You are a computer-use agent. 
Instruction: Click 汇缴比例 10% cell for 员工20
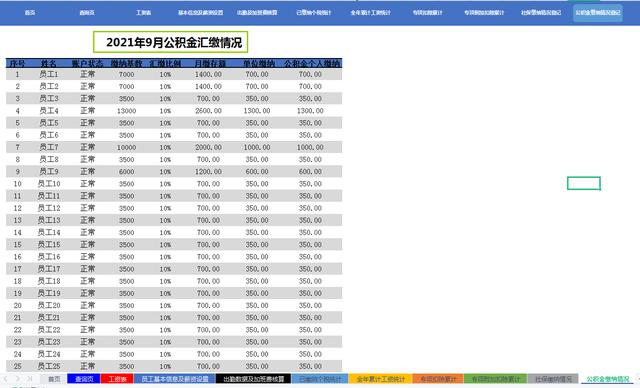click(165, 305)
